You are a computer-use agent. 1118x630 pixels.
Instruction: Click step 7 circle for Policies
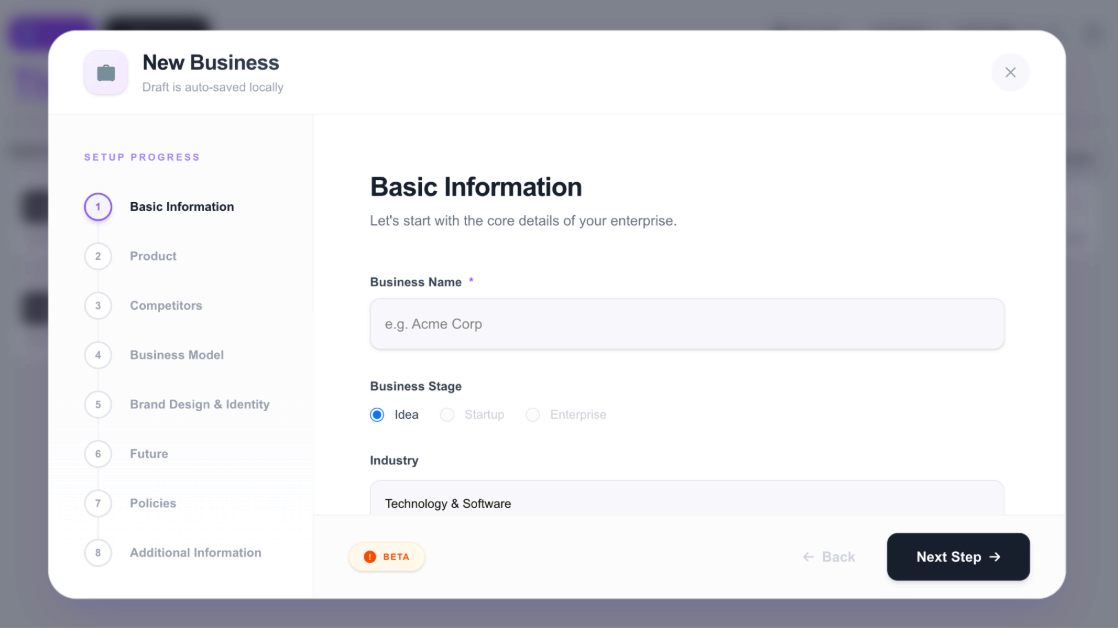[98, 503]
